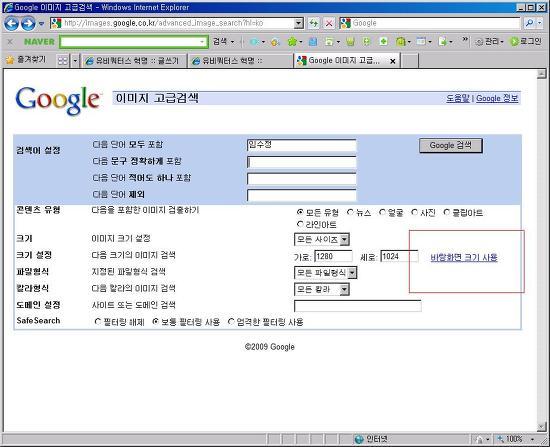This screenshot has height=447, width=550.
Task: Click the 로그인 button on Naver toolbar
Action: 526,42
